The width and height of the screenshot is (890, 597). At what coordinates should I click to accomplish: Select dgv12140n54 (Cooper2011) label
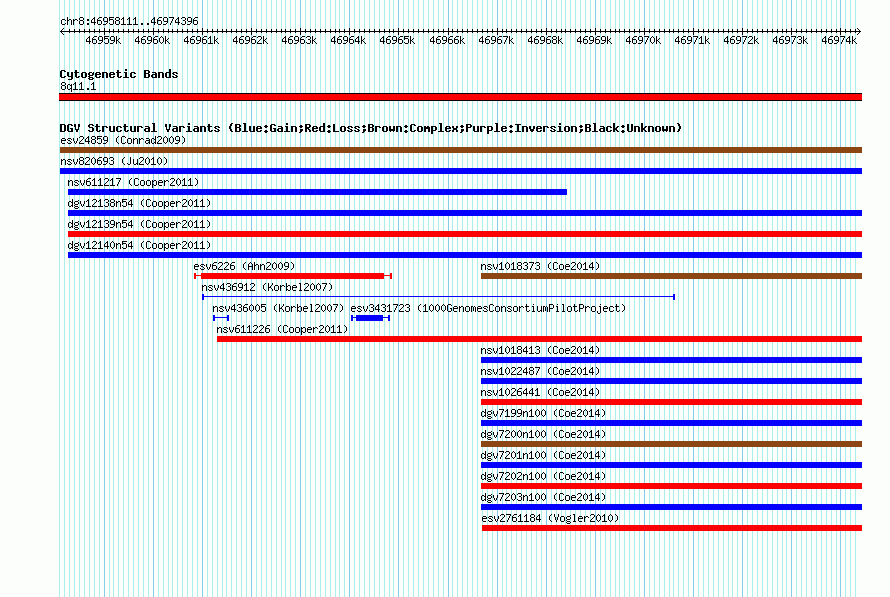pyautogui.click(x=139, y=245)
